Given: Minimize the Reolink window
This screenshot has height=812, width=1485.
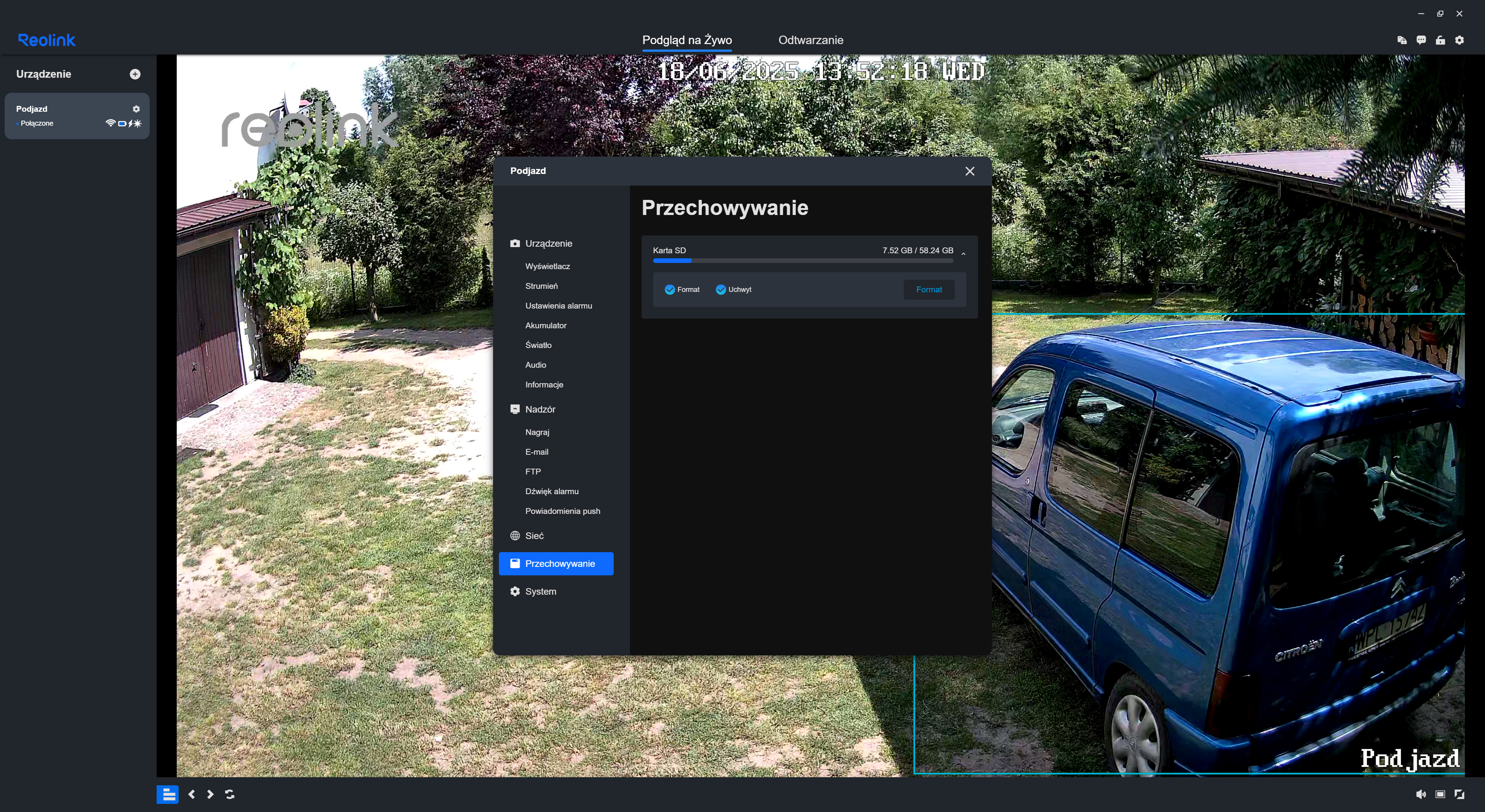Looking at the screenshot, I should tap(1421, 13).
